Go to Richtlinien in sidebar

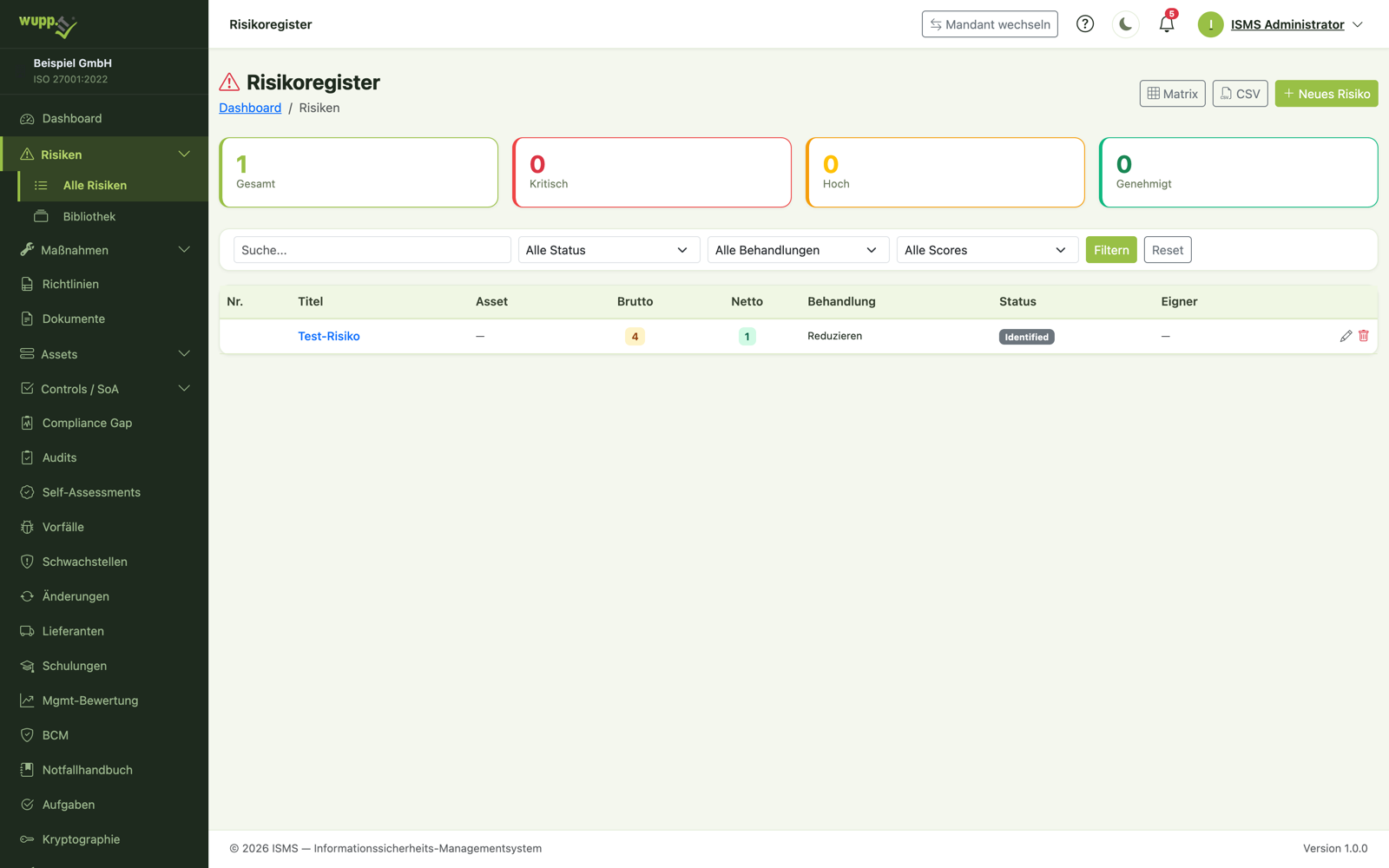coord(104,284)
